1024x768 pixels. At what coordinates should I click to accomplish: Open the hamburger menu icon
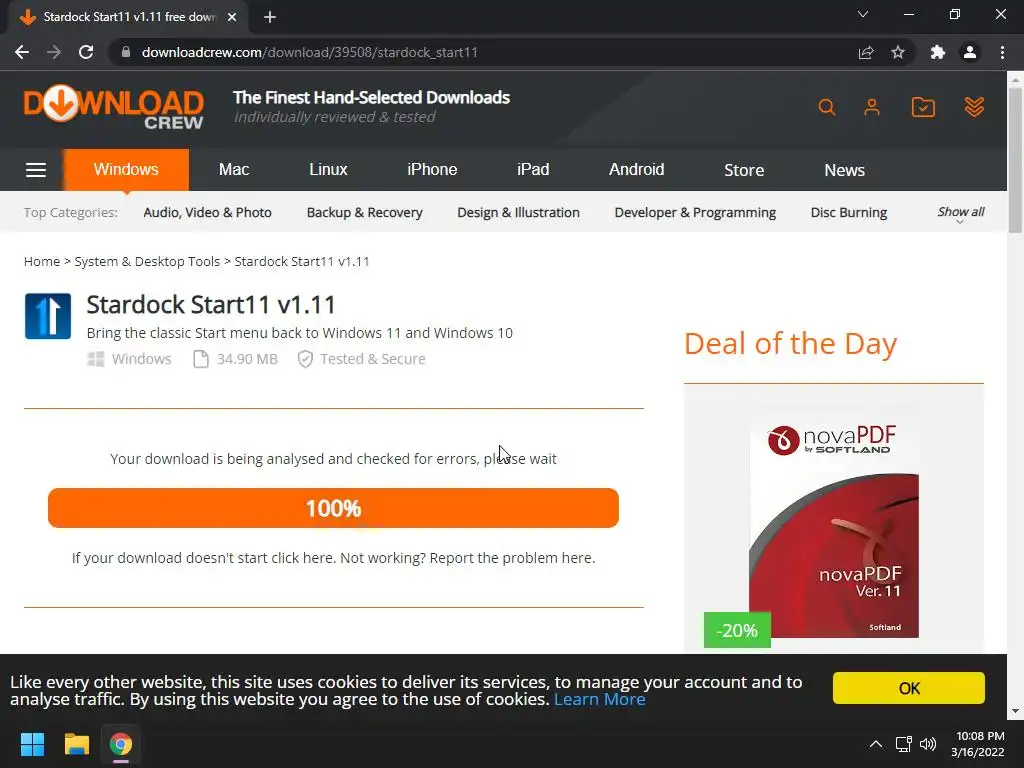(36, 170)
